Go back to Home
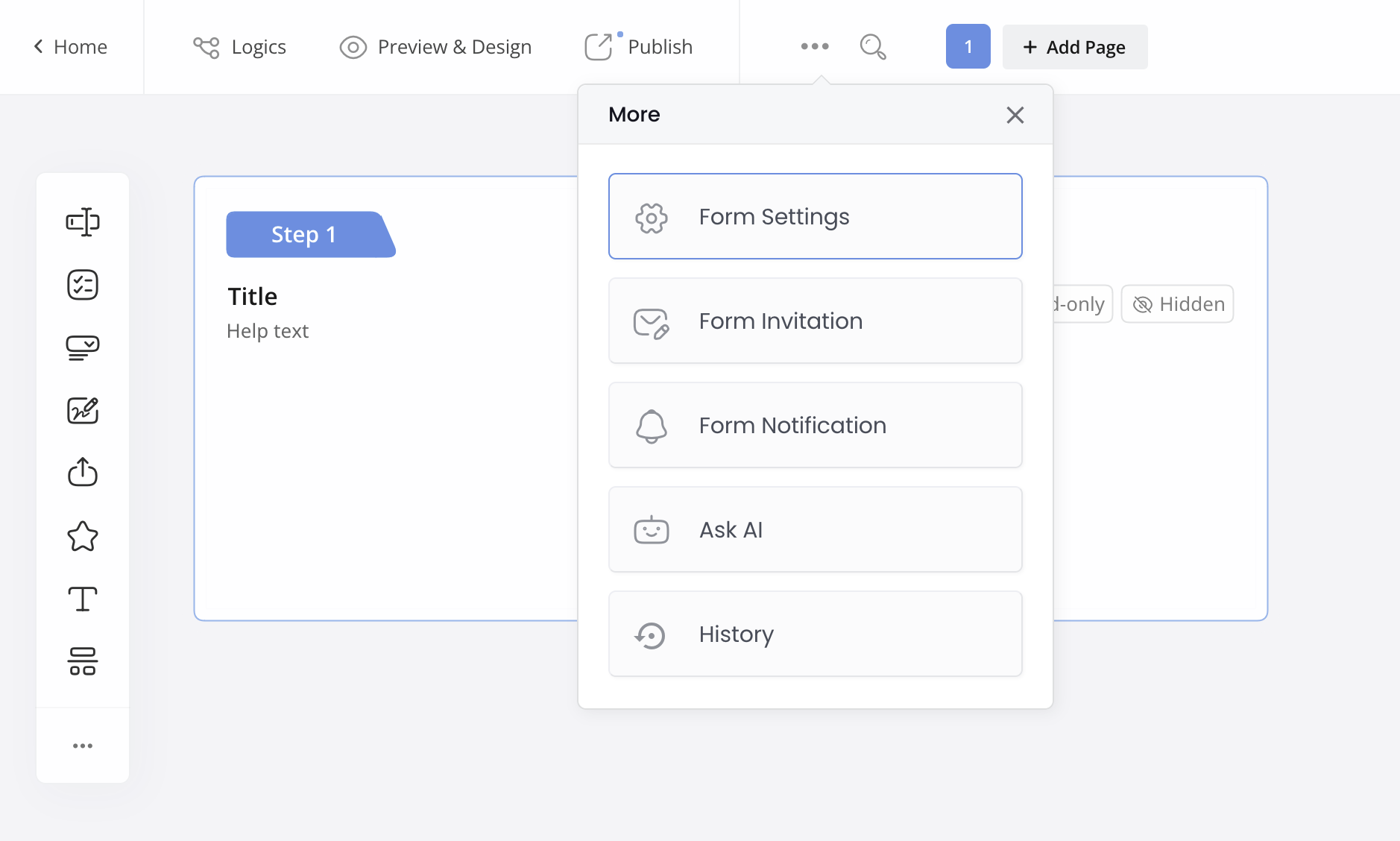Image resolution: width=1400 pixels, height=841 pixels. [x=71, y=47]
